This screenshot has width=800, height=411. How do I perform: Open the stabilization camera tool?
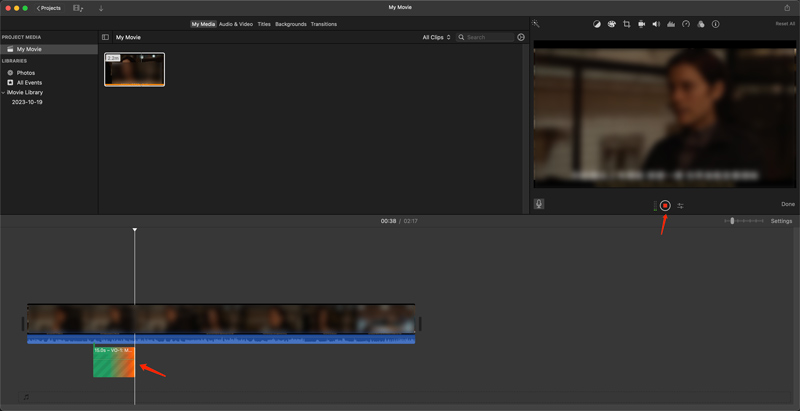pos(641,24)
